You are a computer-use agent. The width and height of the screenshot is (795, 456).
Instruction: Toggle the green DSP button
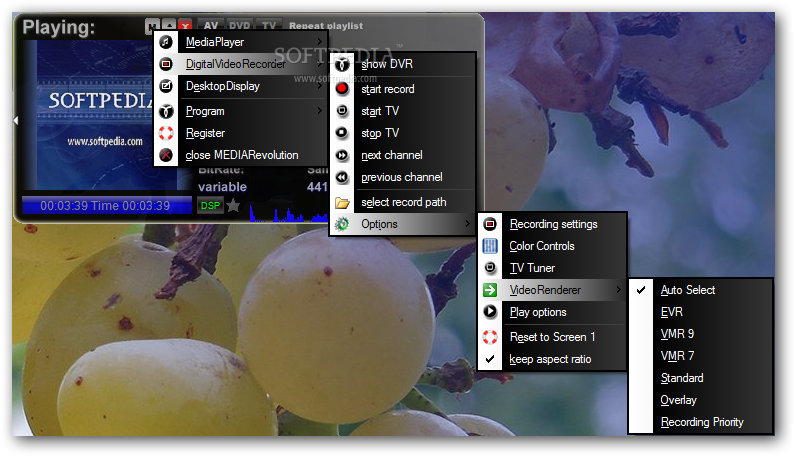coord(210,205)
